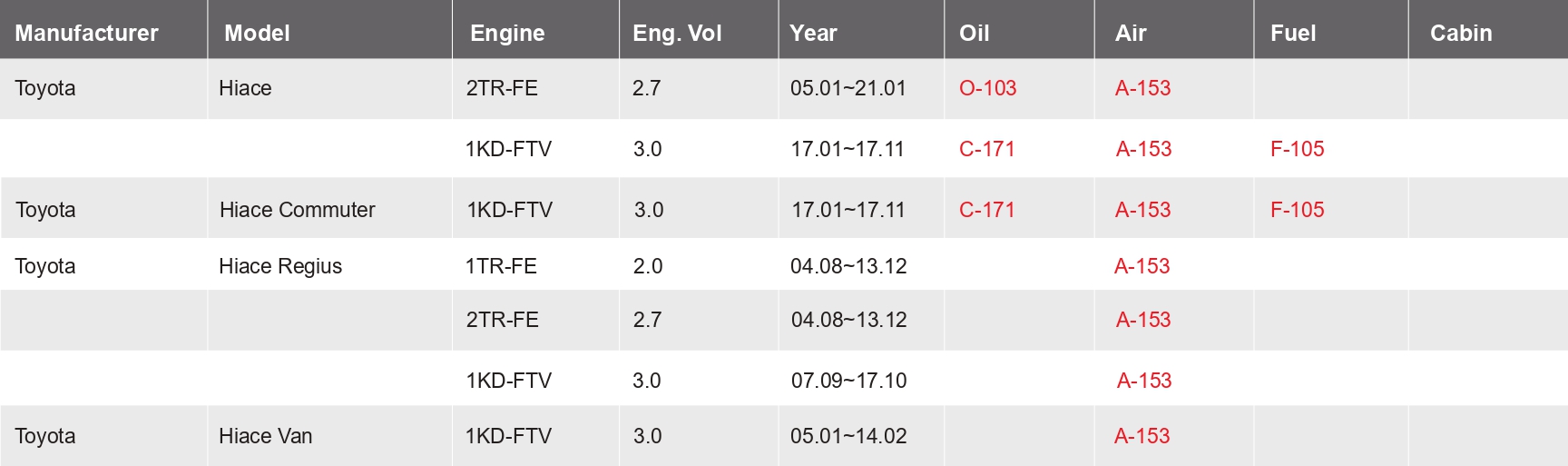
Task: Open A-153 link in the 1TR-FE row
Action: coord(1142,266)
